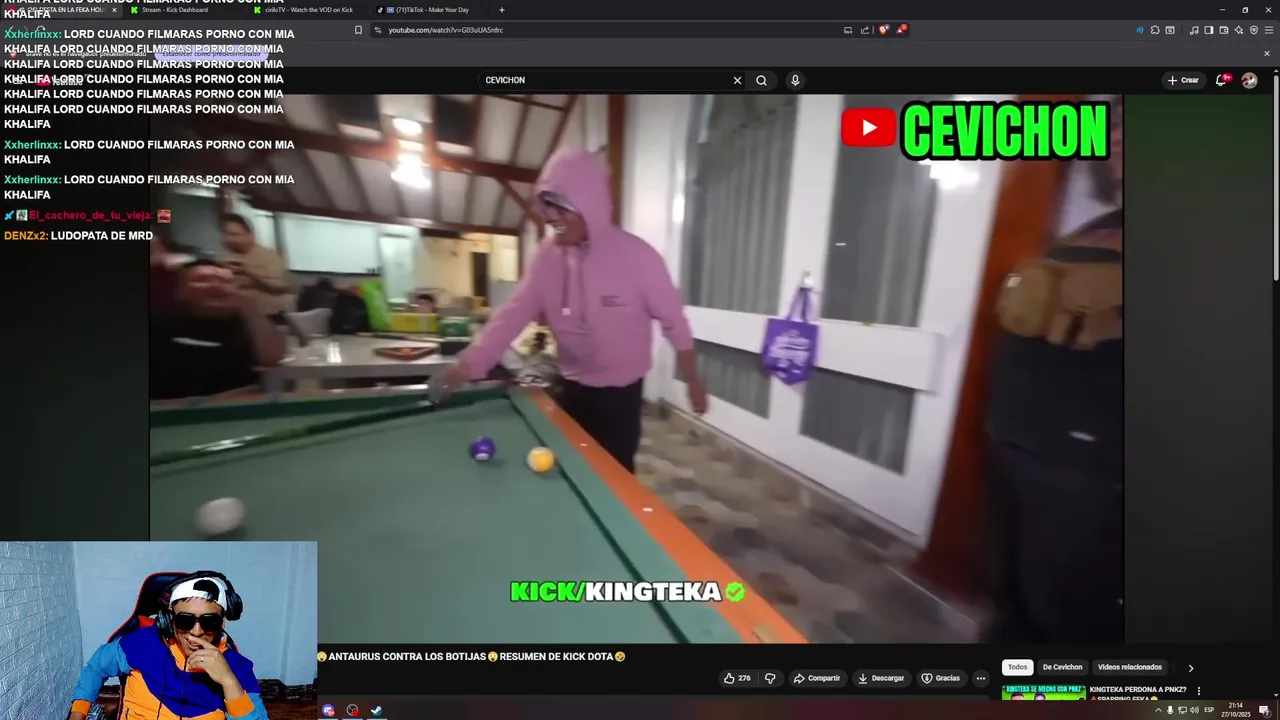This screenshot has width=1280, height=720.
Task: Select the Videos relacionados filter chip
Action: pyautogui.click(x=1129, y=667)
